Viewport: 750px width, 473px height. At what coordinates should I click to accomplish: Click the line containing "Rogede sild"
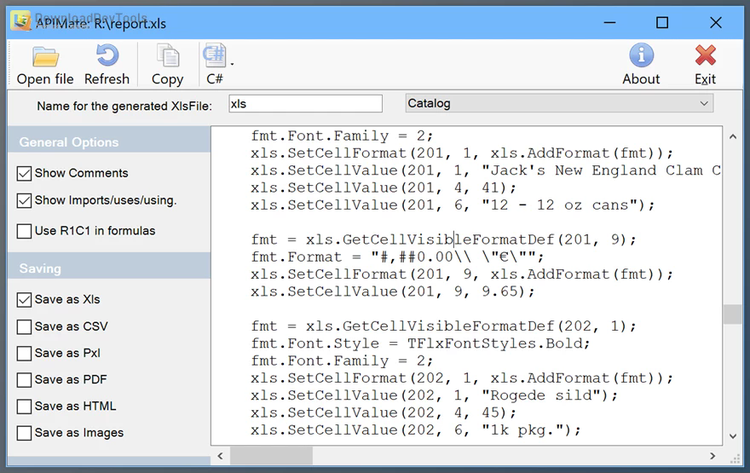435,396
